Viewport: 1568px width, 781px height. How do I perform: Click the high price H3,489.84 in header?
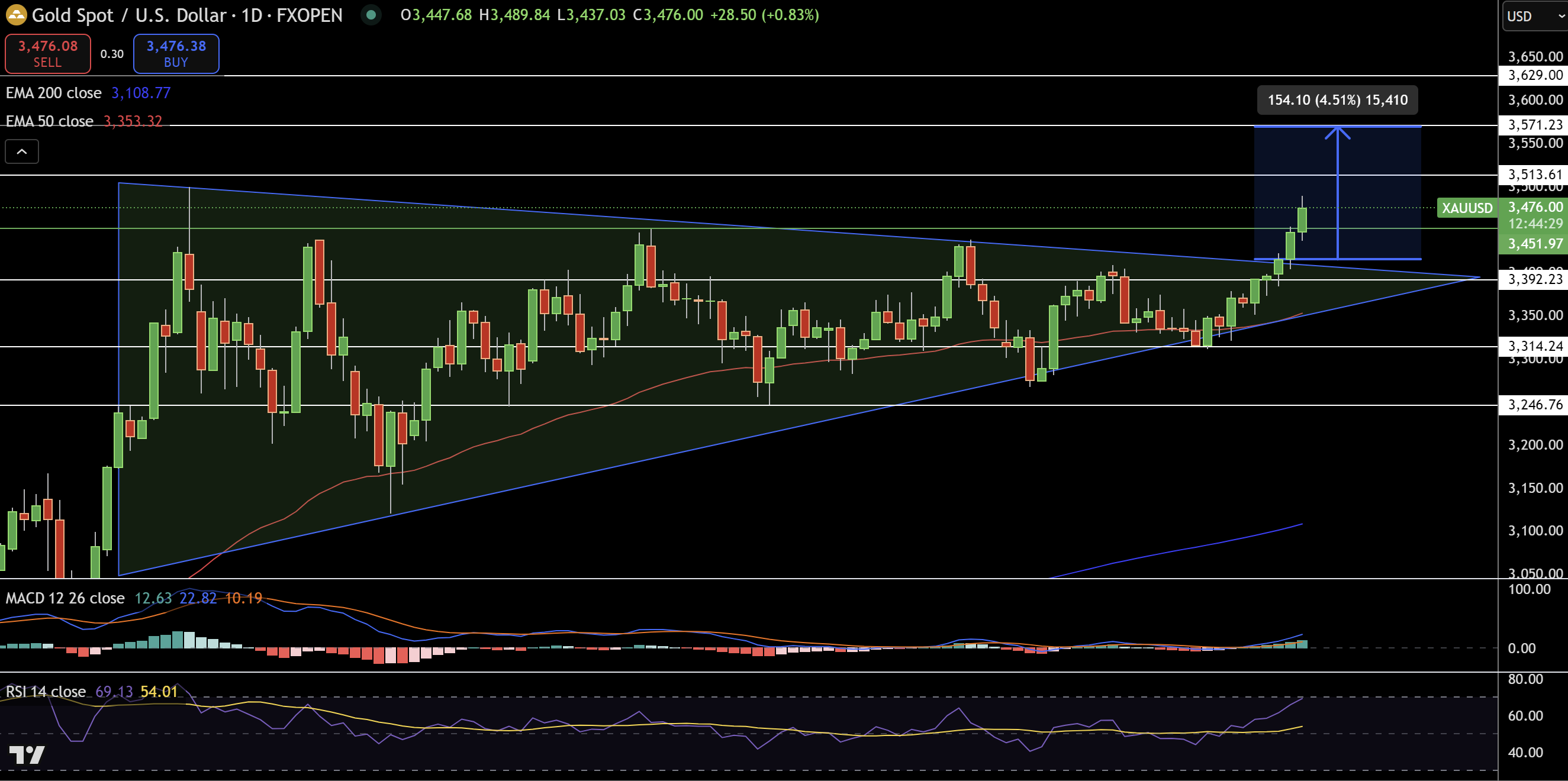pyautogui.click(x=514, y=15)
